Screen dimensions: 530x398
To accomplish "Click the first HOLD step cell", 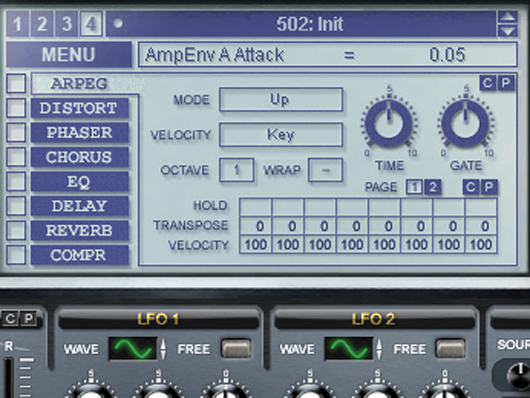I will click(x=256, y=207).
